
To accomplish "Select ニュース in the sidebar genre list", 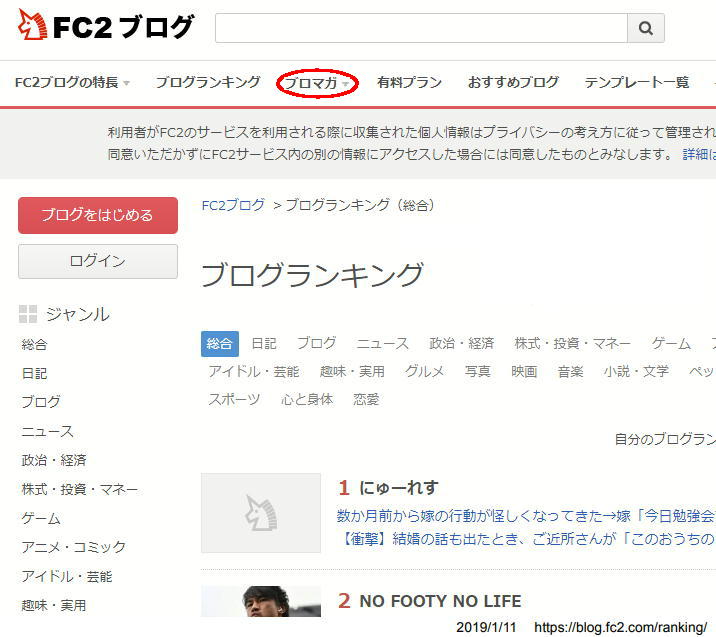I will point(47,431).
